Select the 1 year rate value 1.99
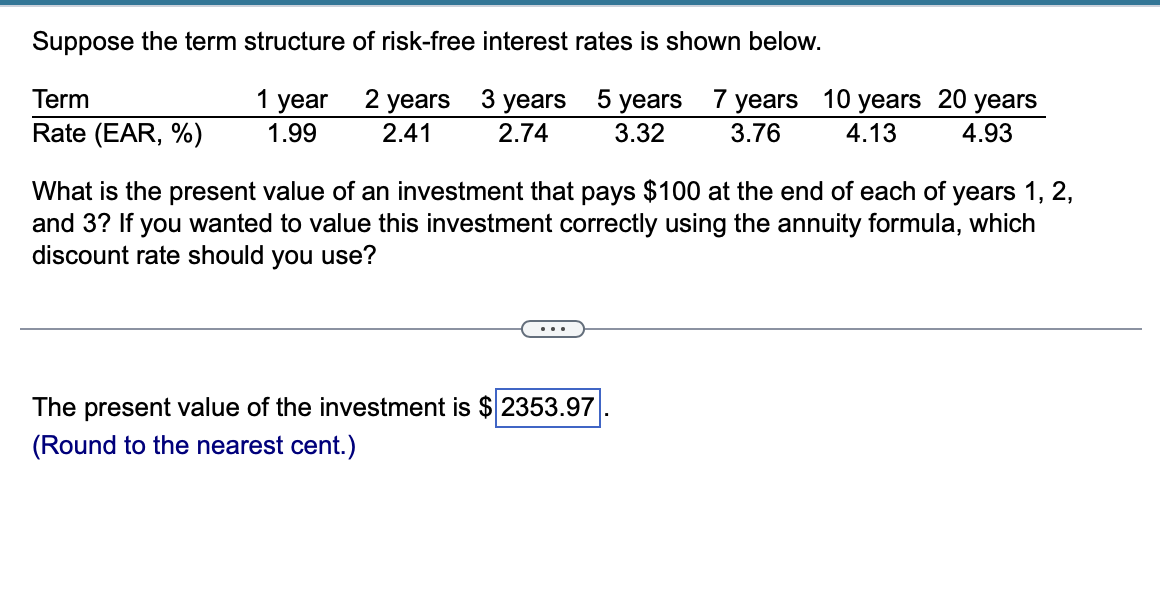 pyautogui.click(x=292, y=133)
